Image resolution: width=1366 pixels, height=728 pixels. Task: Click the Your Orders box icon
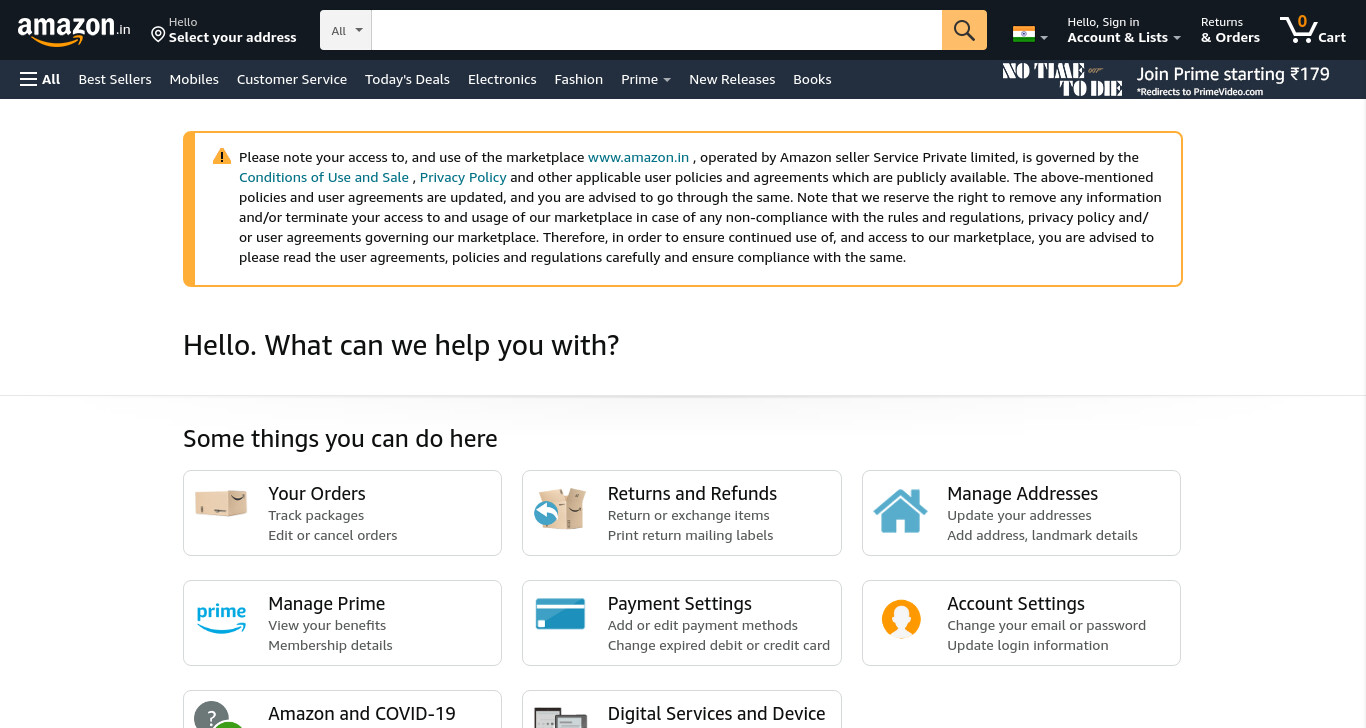pyautogui.click(x=221, y=503)
